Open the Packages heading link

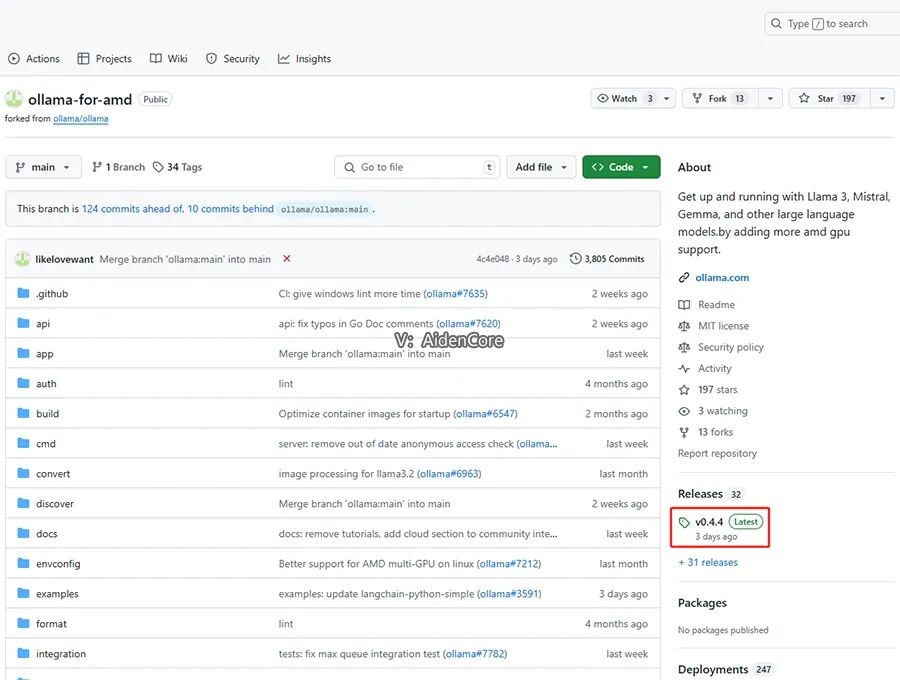[x=702, y=603]
